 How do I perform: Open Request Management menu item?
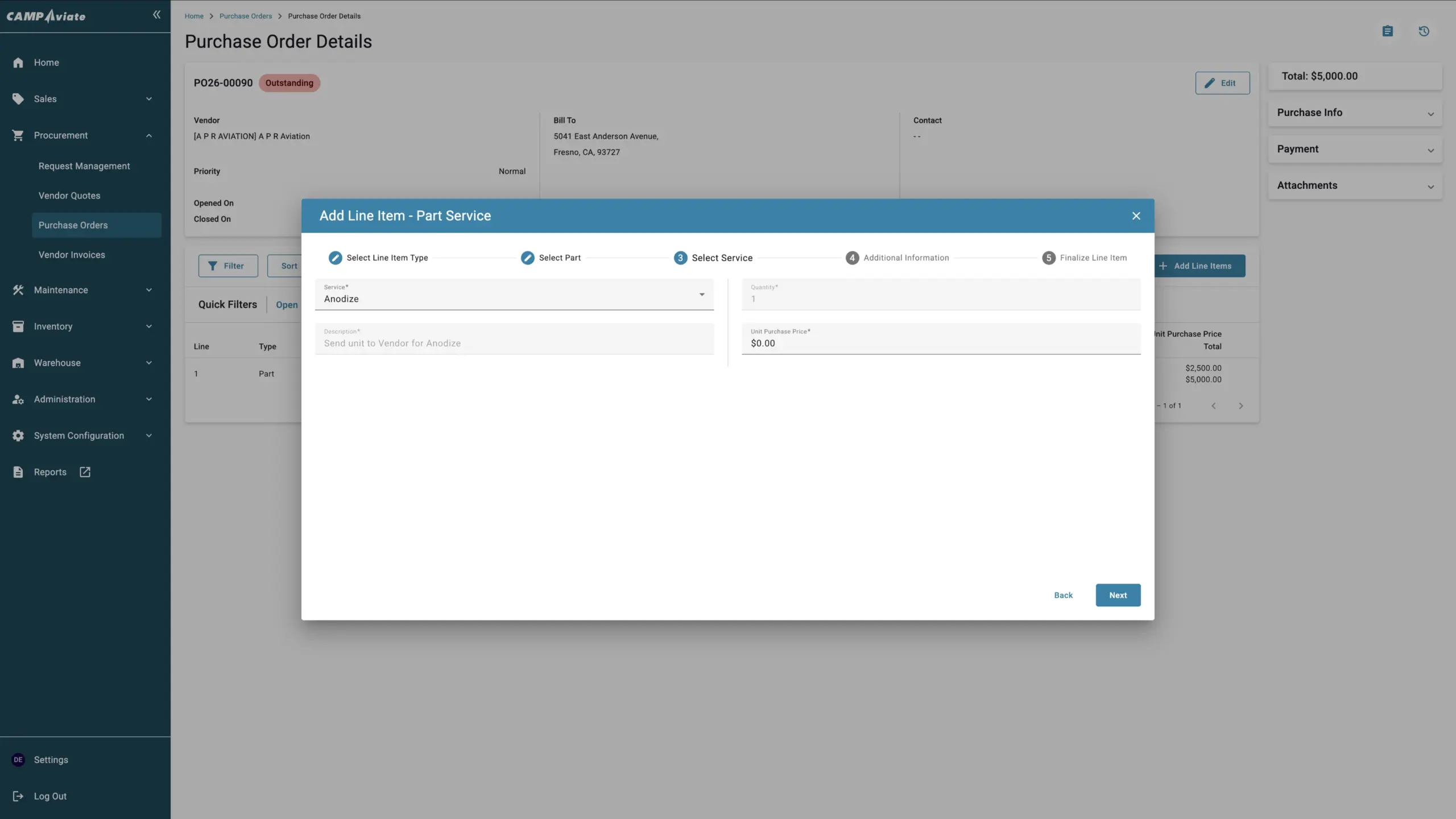84,166
